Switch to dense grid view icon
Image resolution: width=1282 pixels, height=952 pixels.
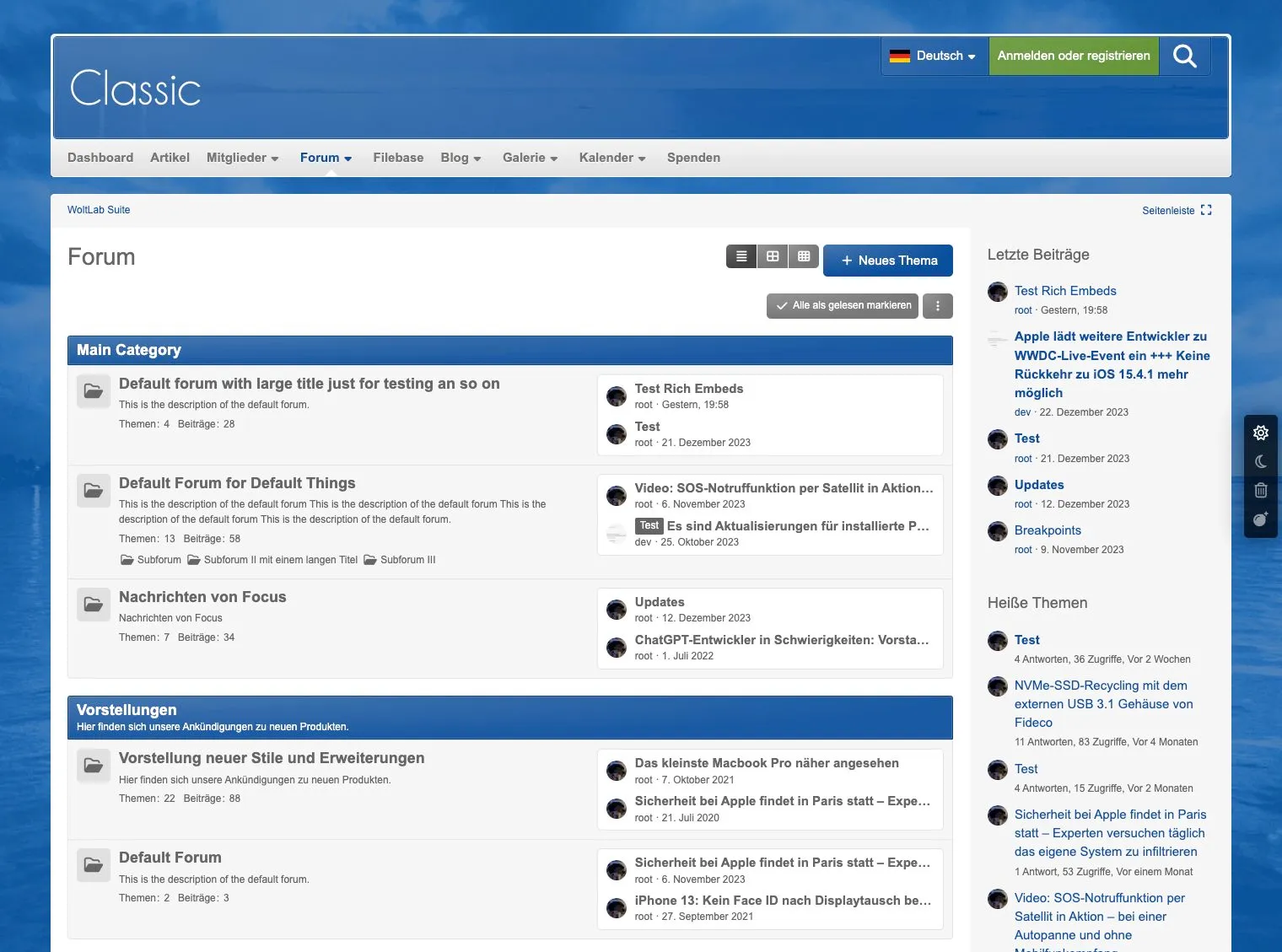pos(804,256)
